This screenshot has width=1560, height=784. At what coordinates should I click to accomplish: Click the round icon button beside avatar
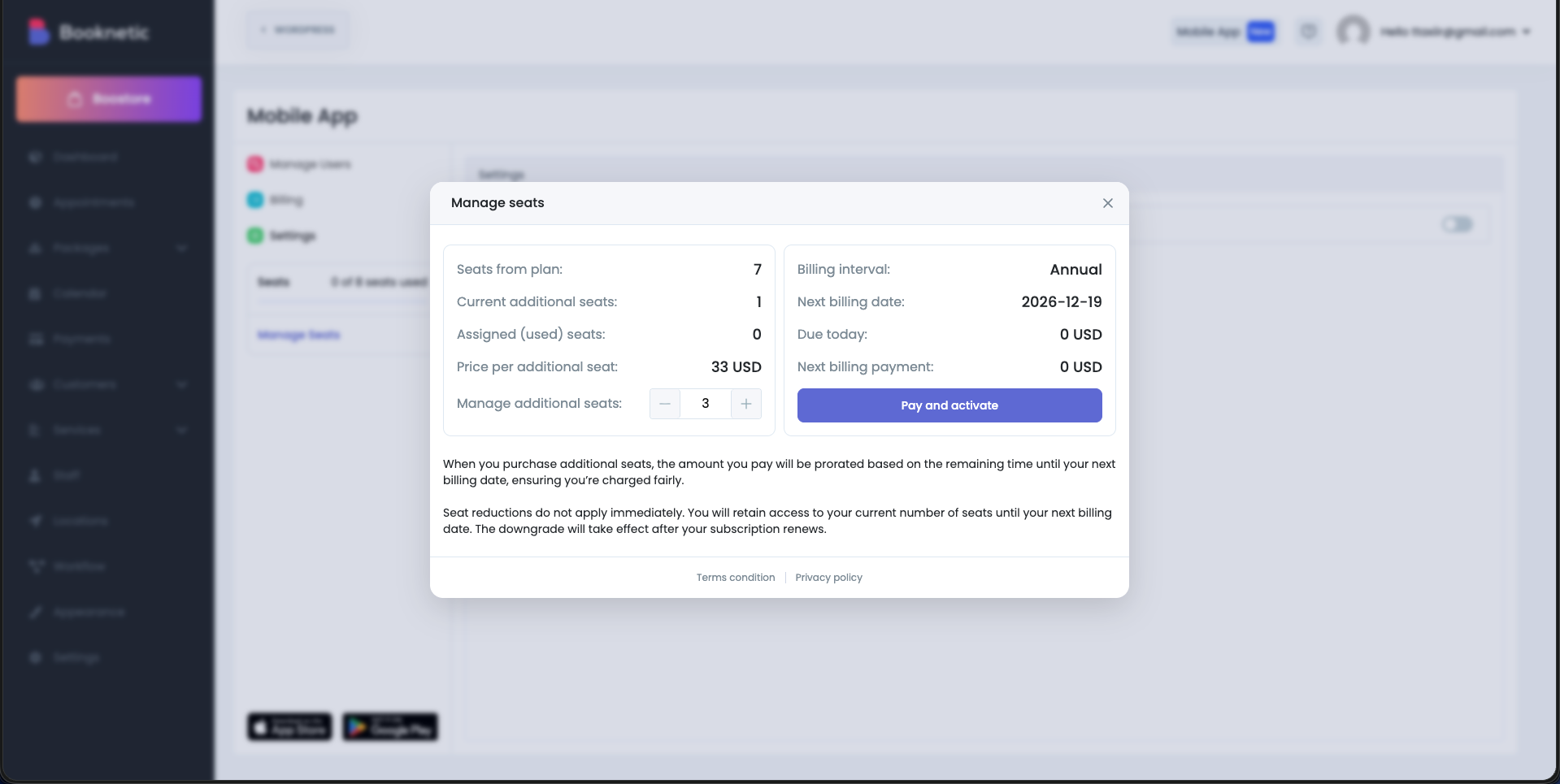(x=1308, y=32)
